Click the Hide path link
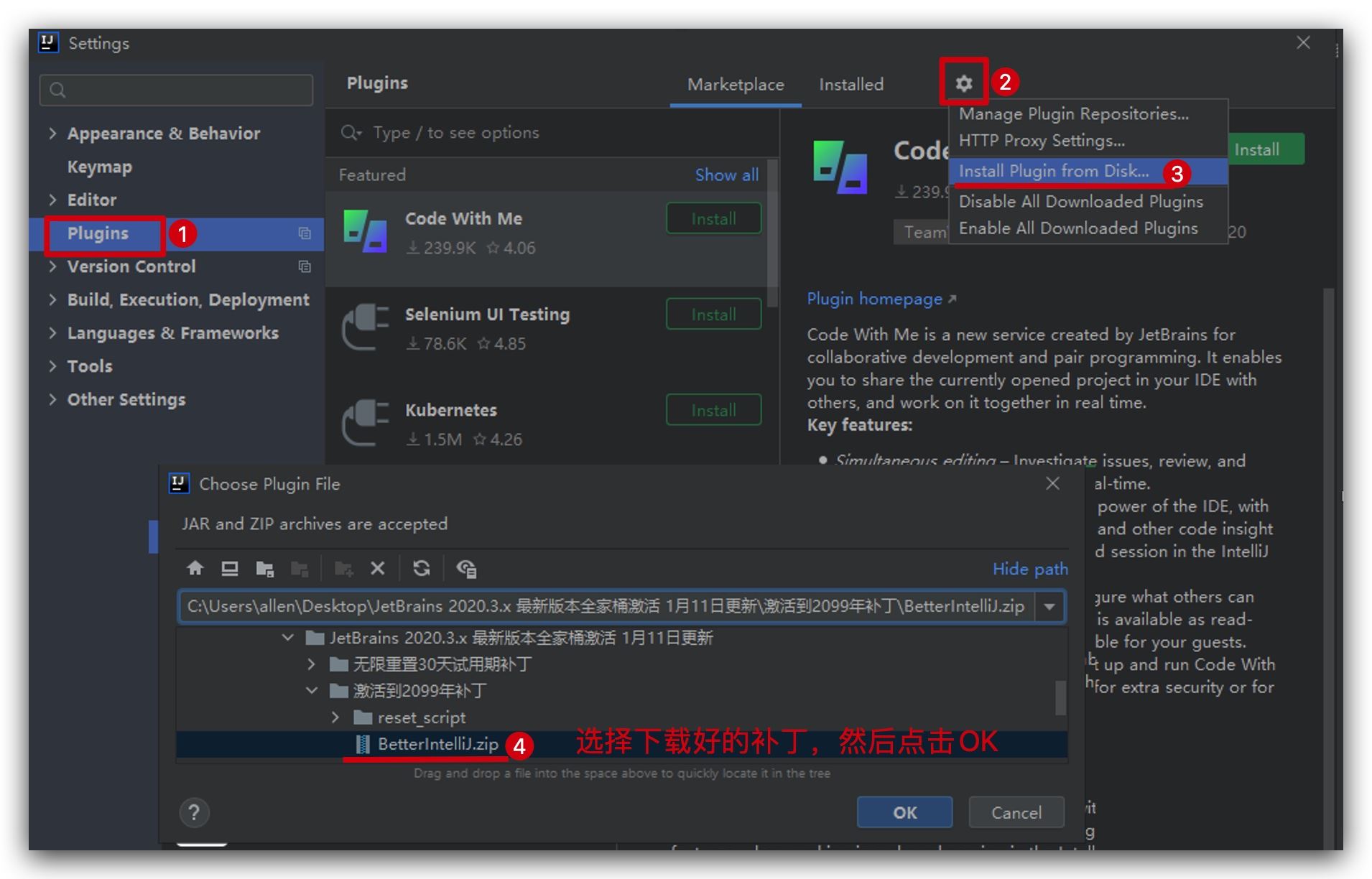Image resolution: width=1372 pixels, height=879 pixels. [1029, 569]
